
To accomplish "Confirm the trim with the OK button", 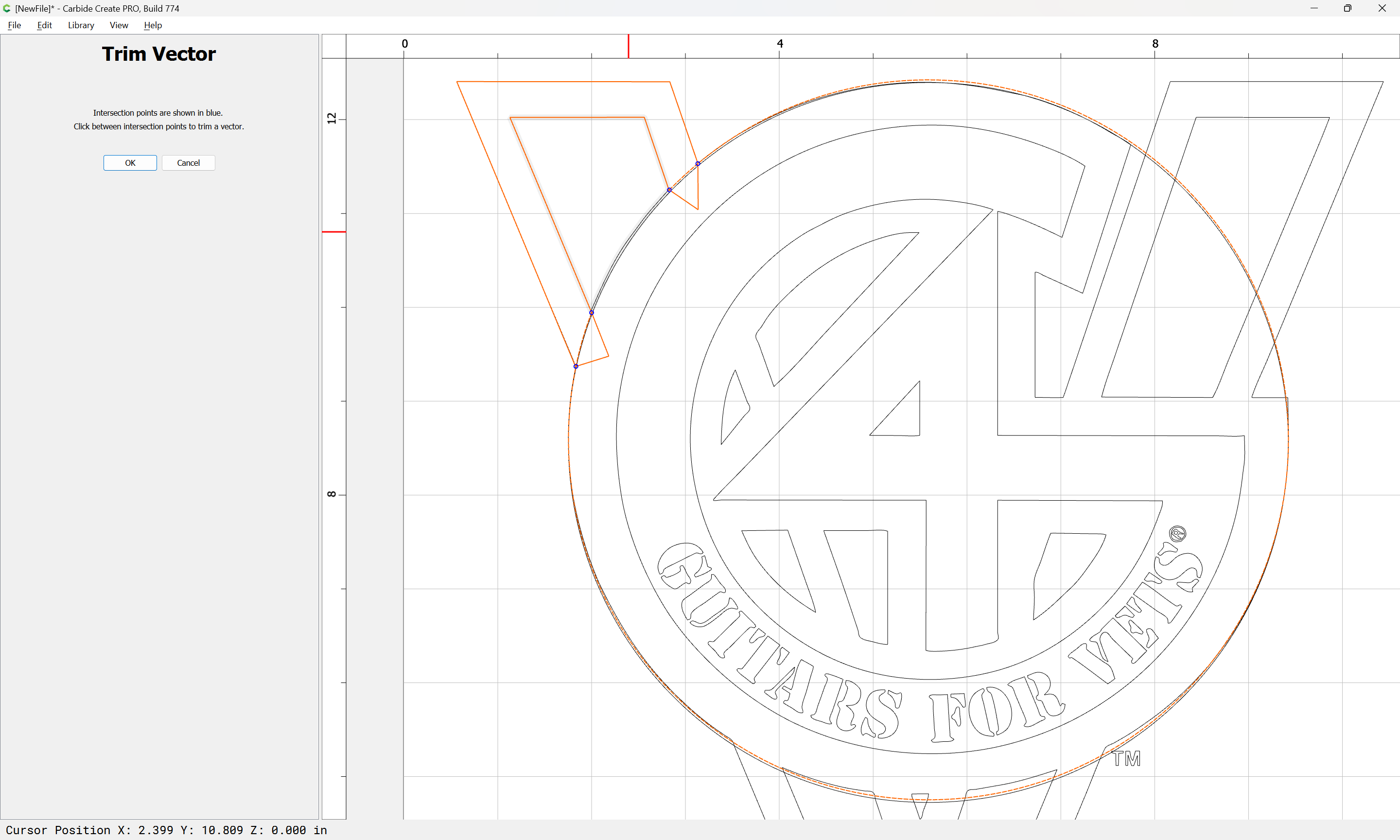I will tap(130, 163).
